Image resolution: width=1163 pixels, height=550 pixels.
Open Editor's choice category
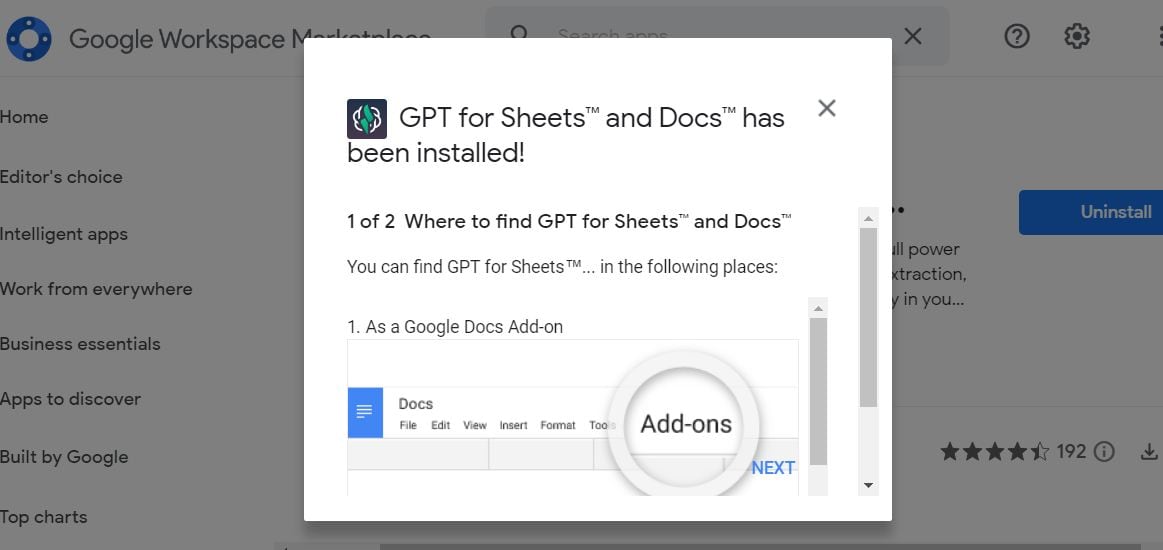(62, 177)
